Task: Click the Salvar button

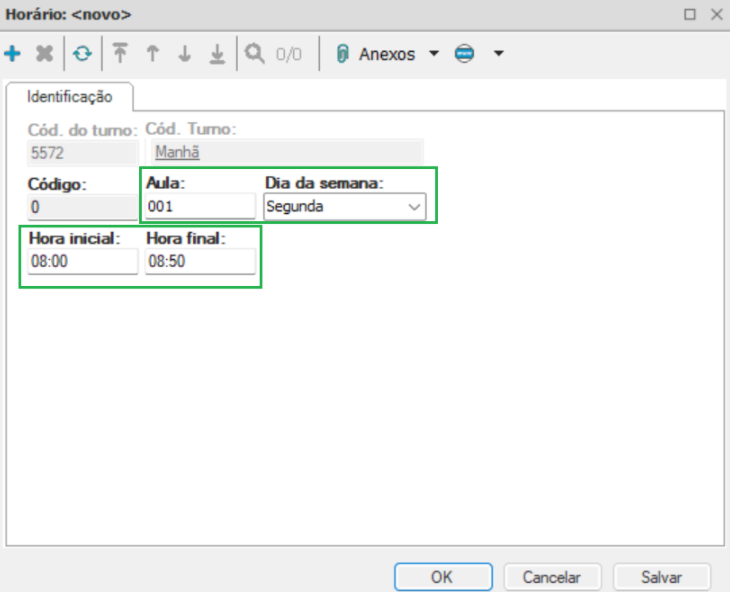Action: pyautogui.click(x=662, y=577)
